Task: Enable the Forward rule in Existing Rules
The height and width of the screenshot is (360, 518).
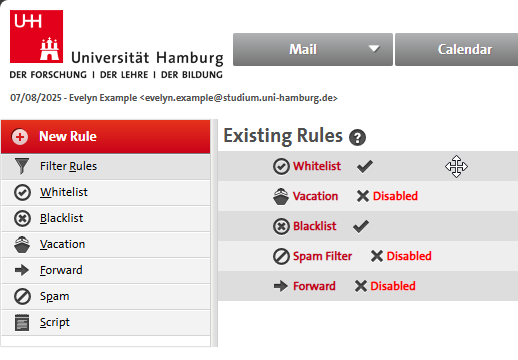Action: coord(385,286)
